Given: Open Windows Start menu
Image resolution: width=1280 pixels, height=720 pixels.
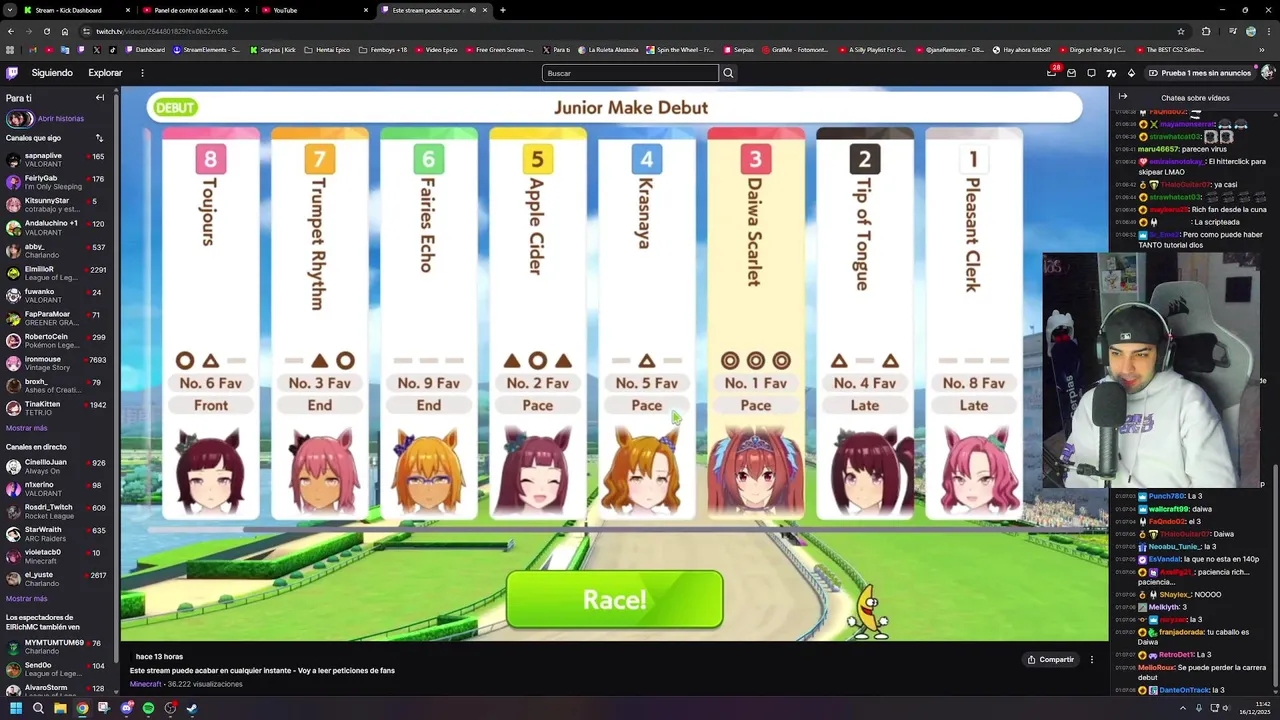Looking at the screenshot, I should coord(15,708).
